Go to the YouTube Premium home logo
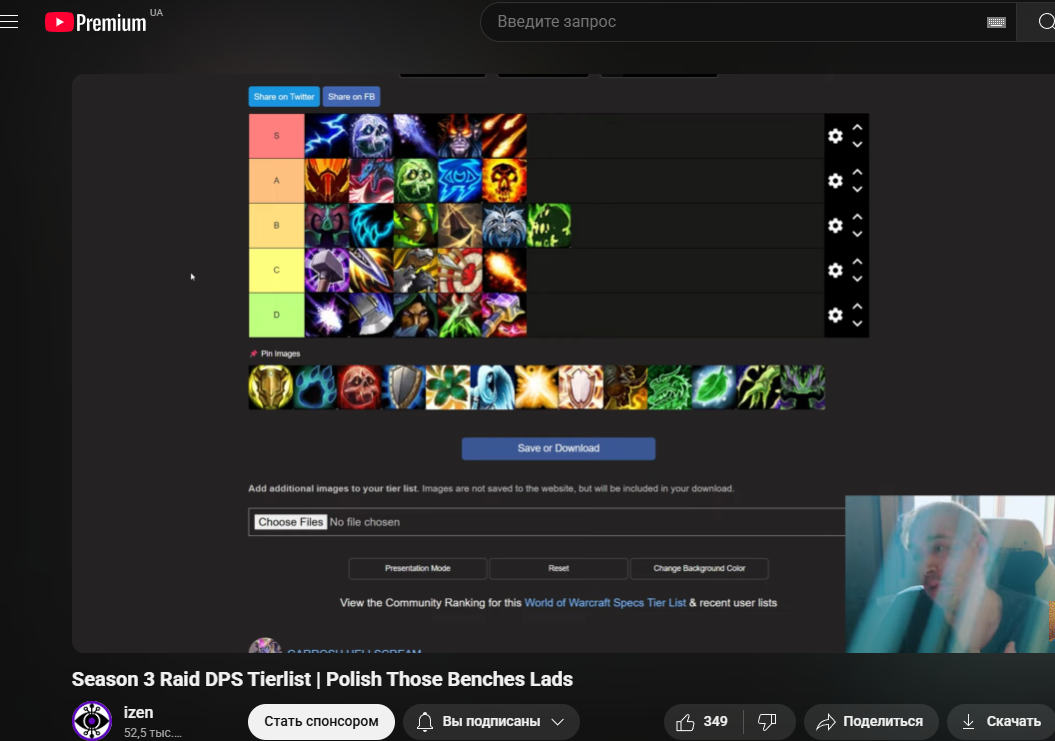1055x741 pixels. pos(96,22)
